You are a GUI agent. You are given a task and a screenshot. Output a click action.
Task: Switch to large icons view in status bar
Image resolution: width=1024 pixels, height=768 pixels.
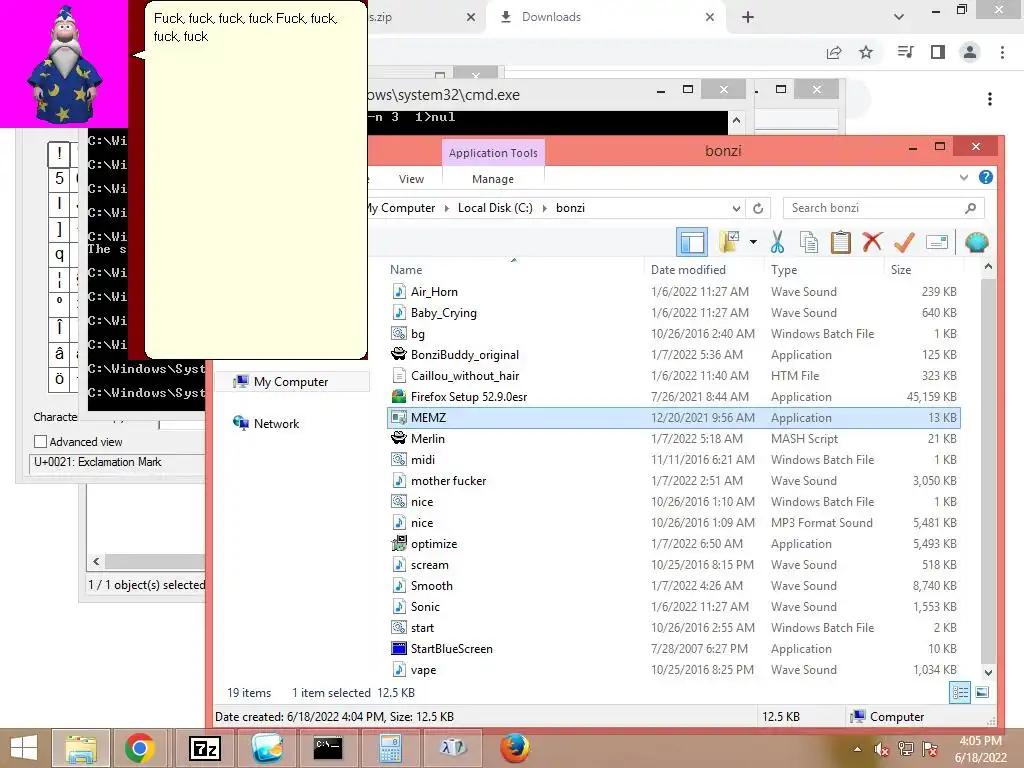click(982, 692)
